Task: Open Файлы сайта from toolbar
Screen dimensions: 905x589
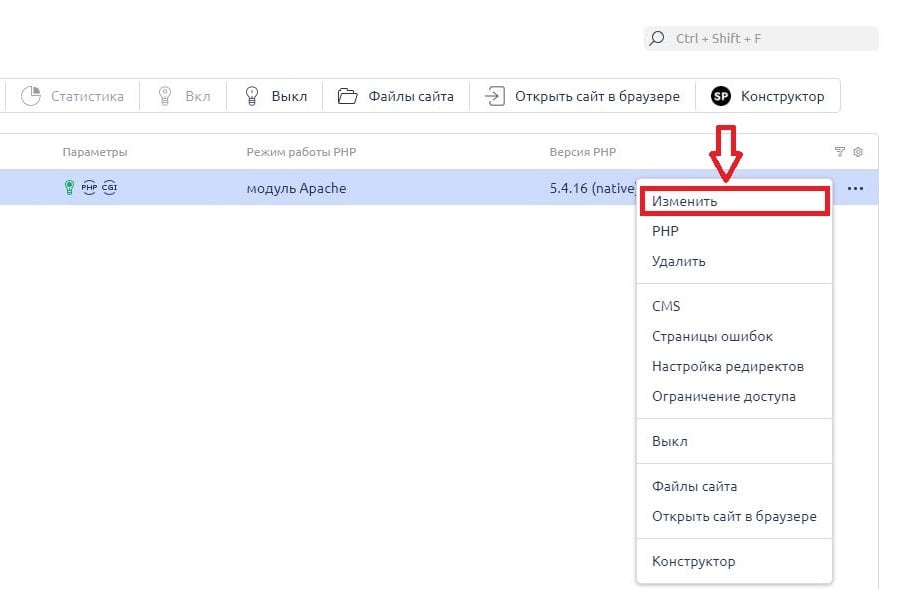Action: (395, 96)
